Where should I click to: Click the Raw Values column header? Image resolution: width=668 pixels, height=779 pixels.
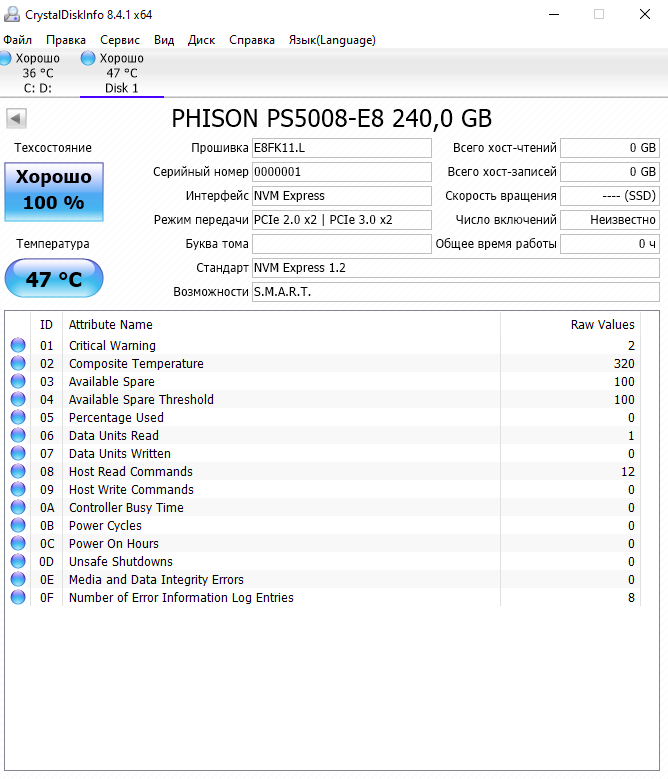570,324
